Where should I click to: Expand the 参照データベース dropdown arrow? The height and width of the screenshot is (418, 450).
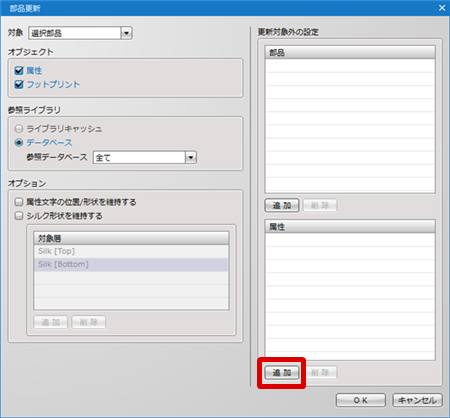point(191,157)
